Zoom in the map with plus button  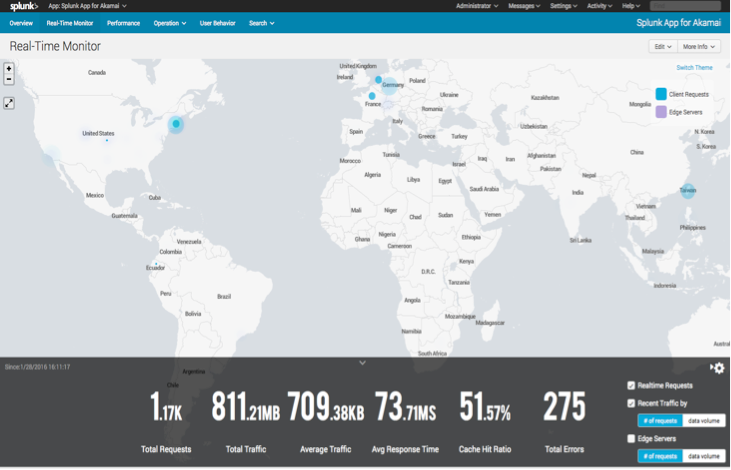coord(9,69)
